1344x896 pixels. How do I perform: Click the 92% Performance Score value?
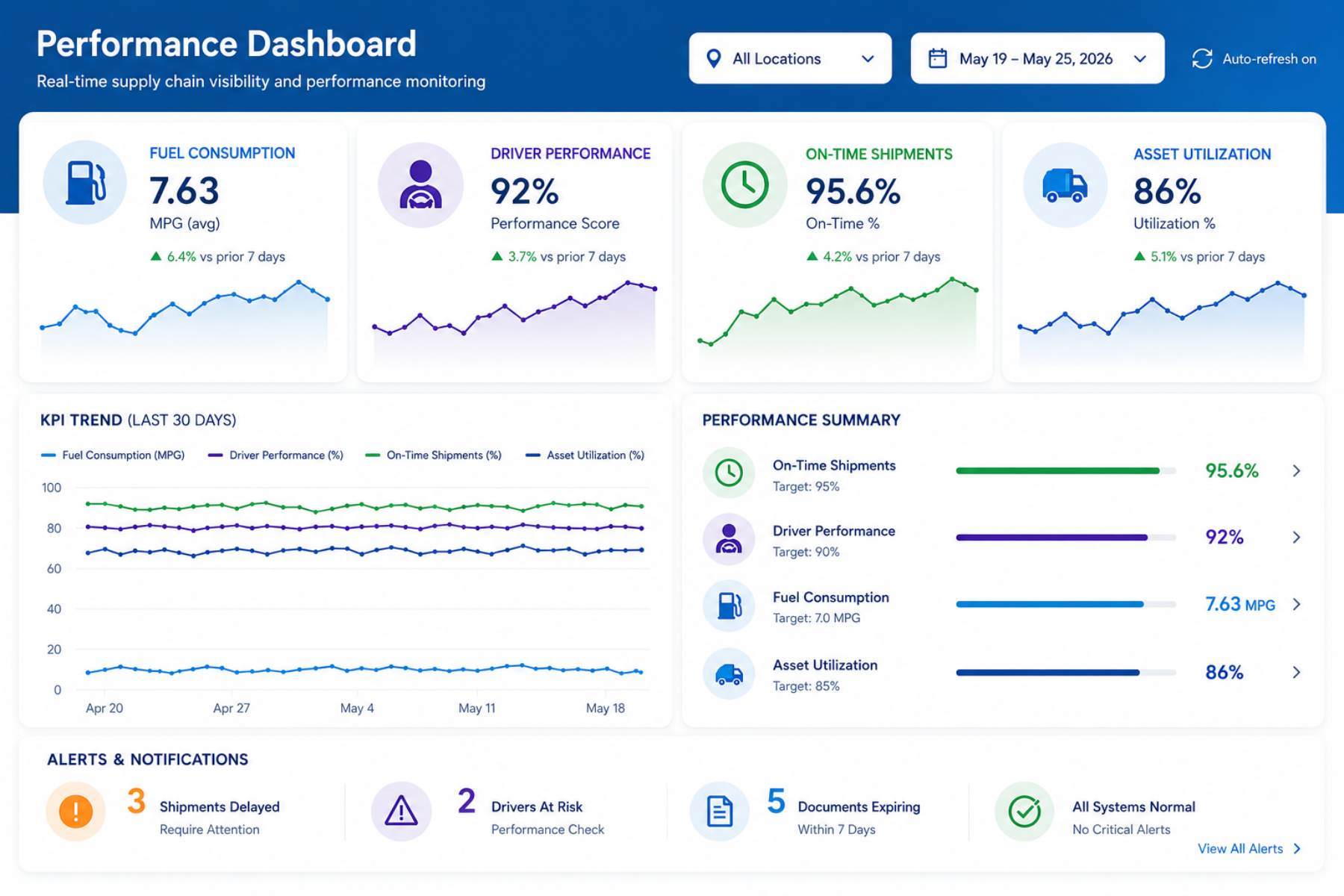click(x=524, y=192)
